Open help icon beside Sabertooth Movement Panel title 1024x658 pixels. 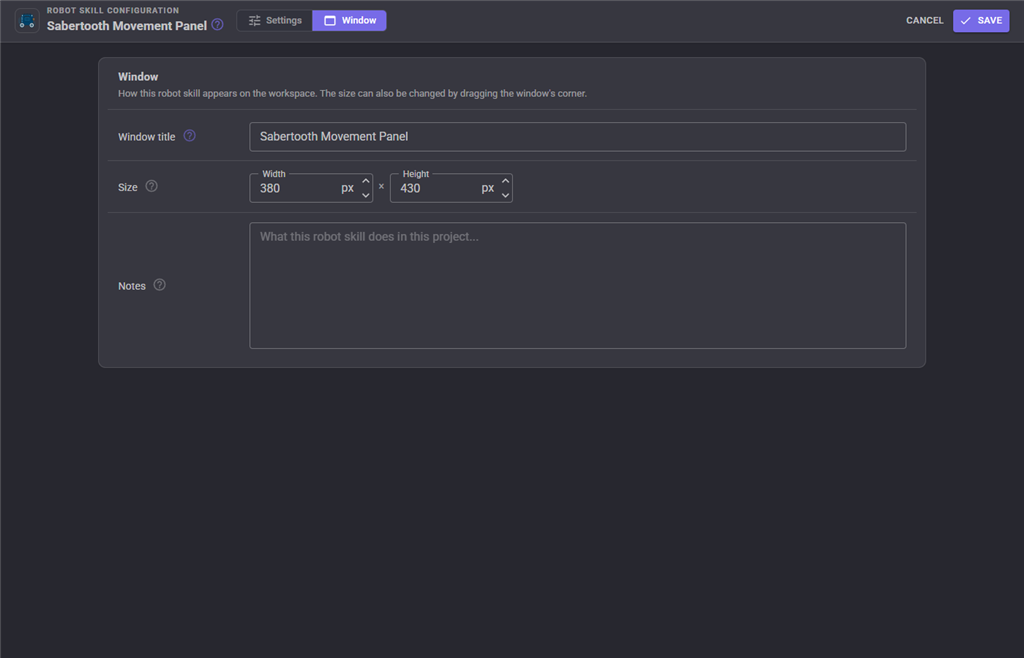pos(217,25)
